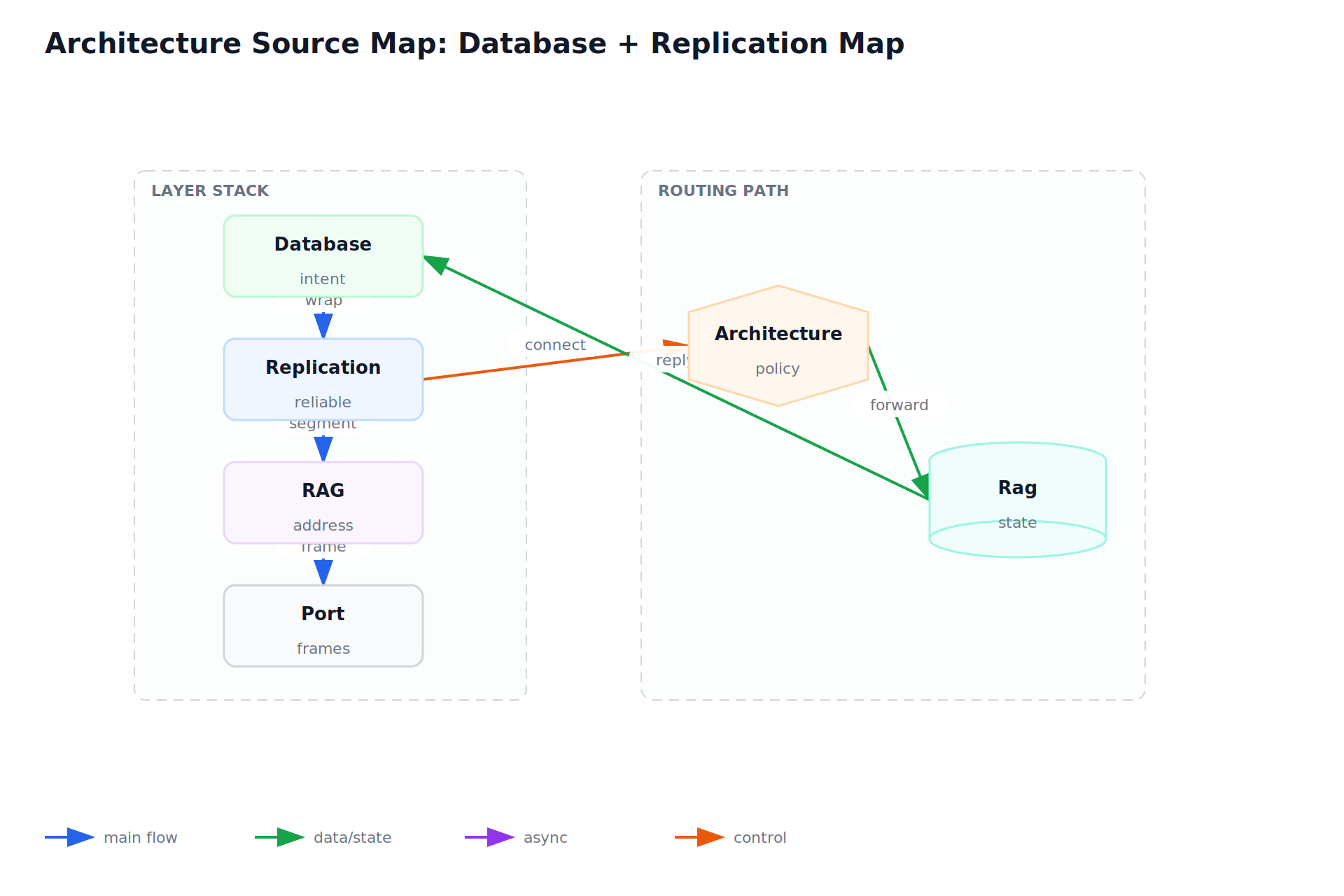Click the 'control' legend text
This screenshot has width=1344, height=896.
click(760, 838)
